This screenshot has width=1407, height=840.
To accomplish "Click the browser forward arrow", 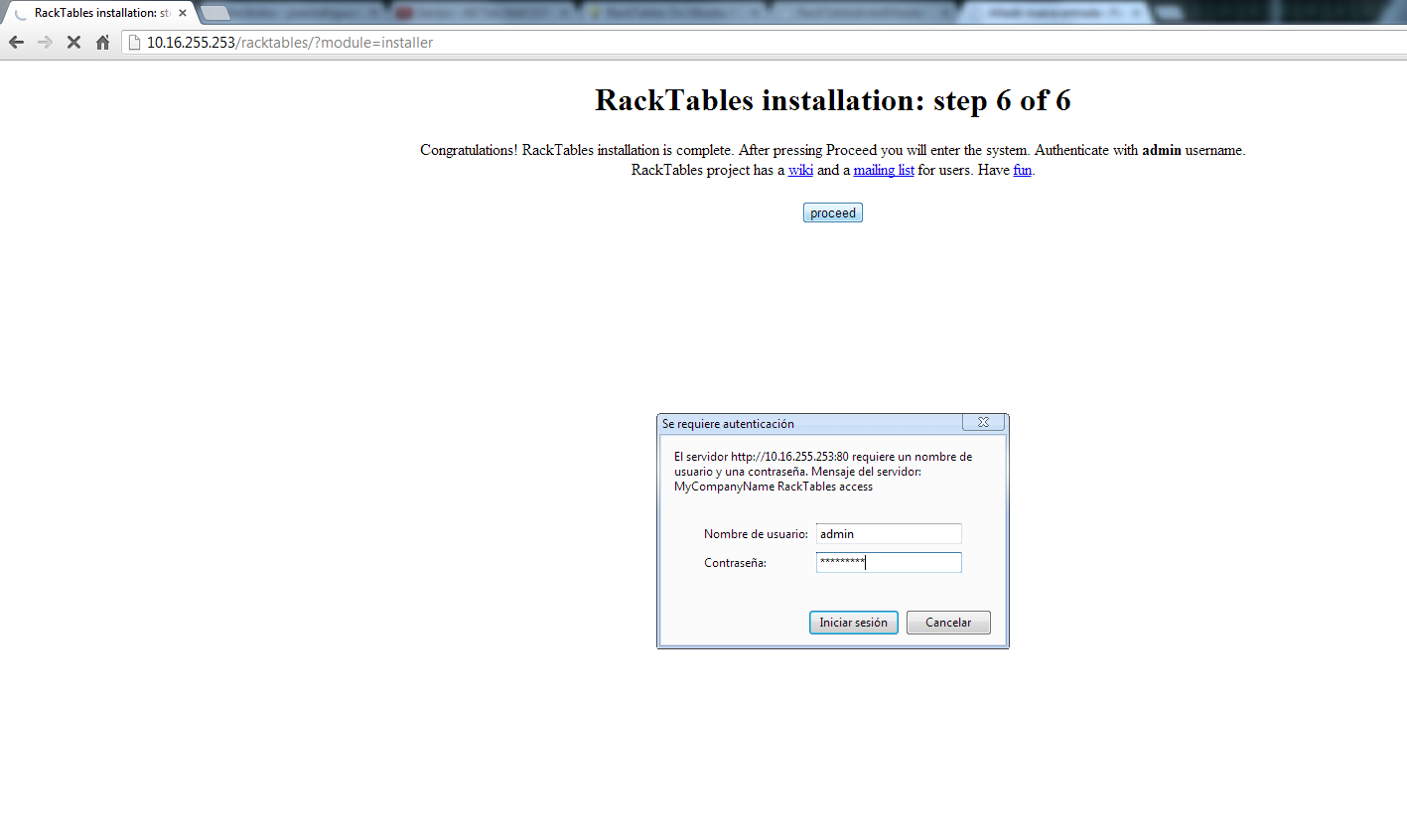I will click(45, 43).
